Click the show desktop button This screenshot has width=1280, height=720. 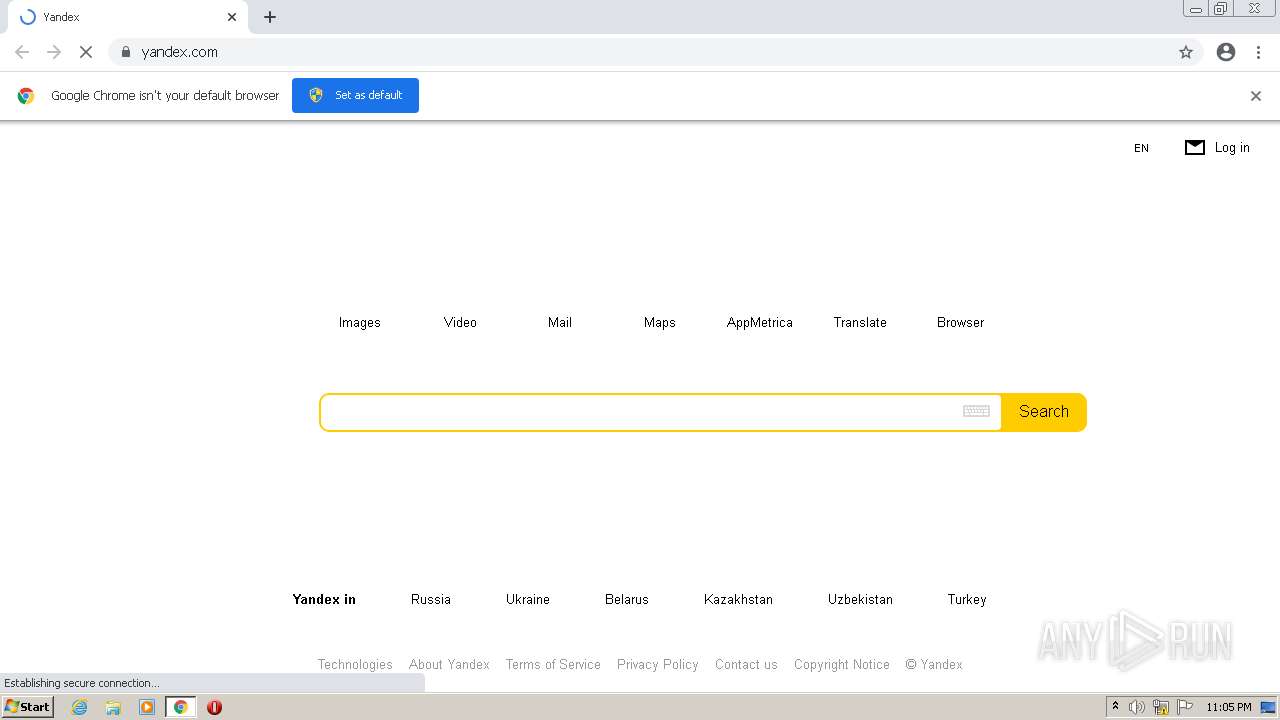[1268, 707]
